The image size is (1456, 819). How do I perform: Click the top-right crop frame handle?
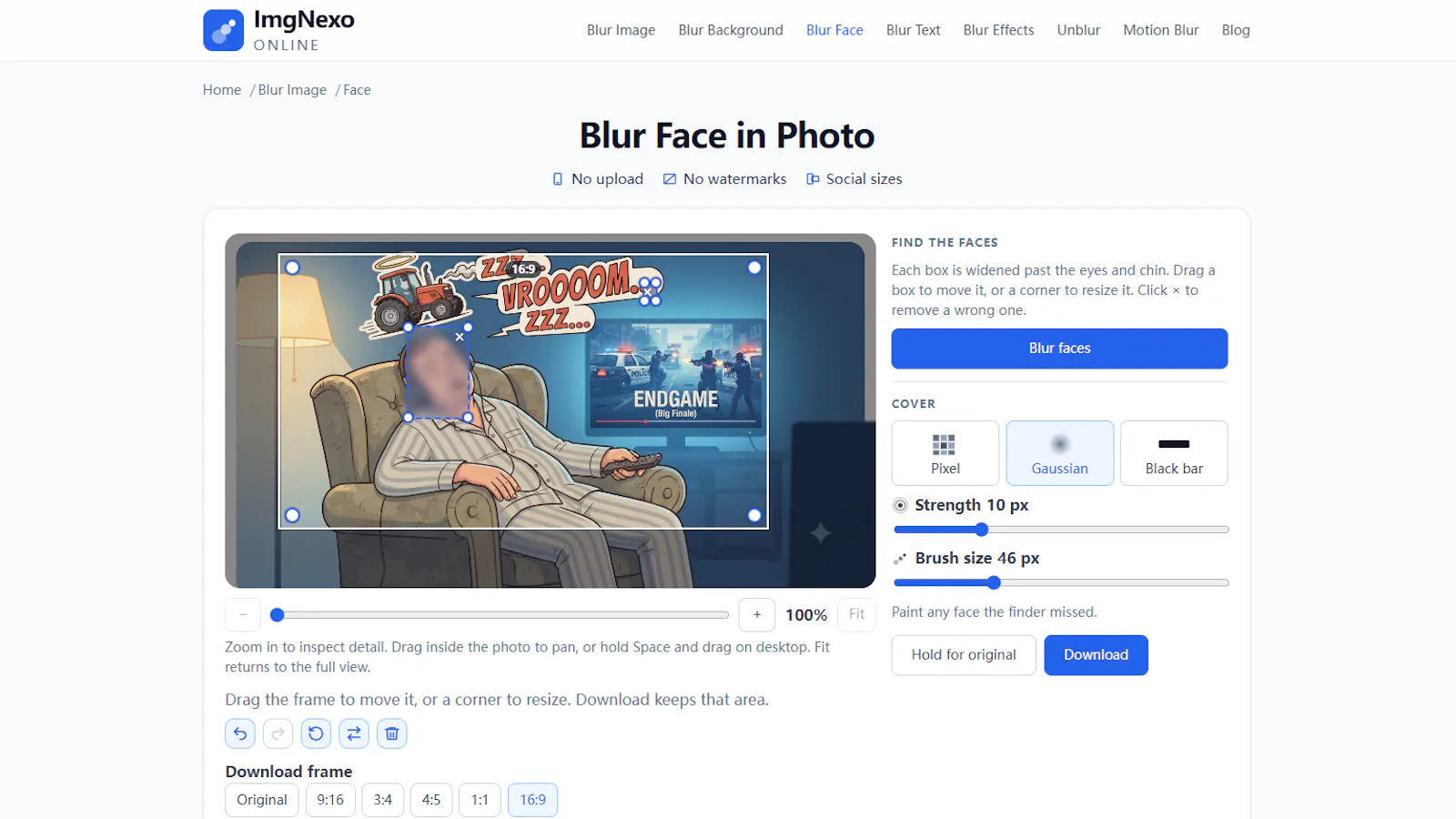pos(754,268)
